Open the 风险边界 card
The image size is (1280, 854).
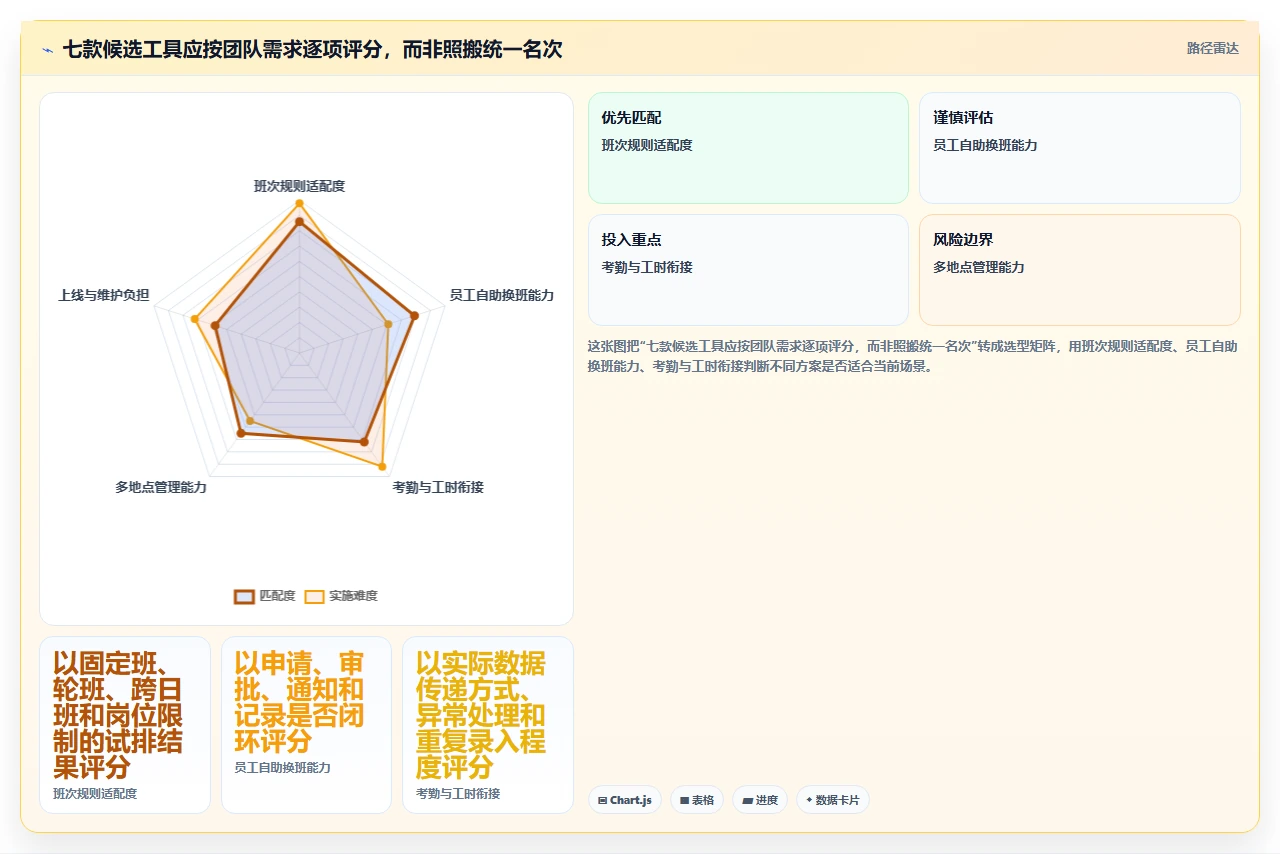click(1080, 270)
